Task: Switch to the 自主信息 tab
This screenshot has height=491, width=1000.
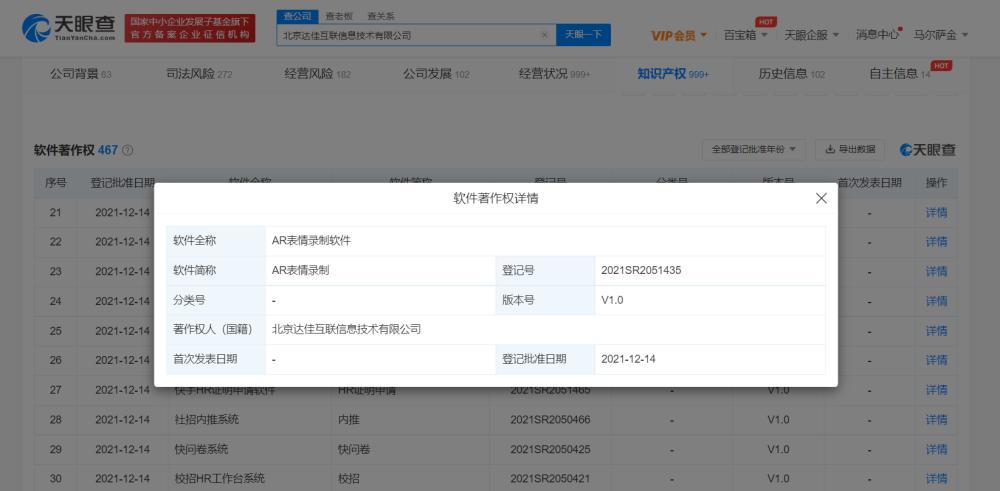Action: tap(901, 74)
